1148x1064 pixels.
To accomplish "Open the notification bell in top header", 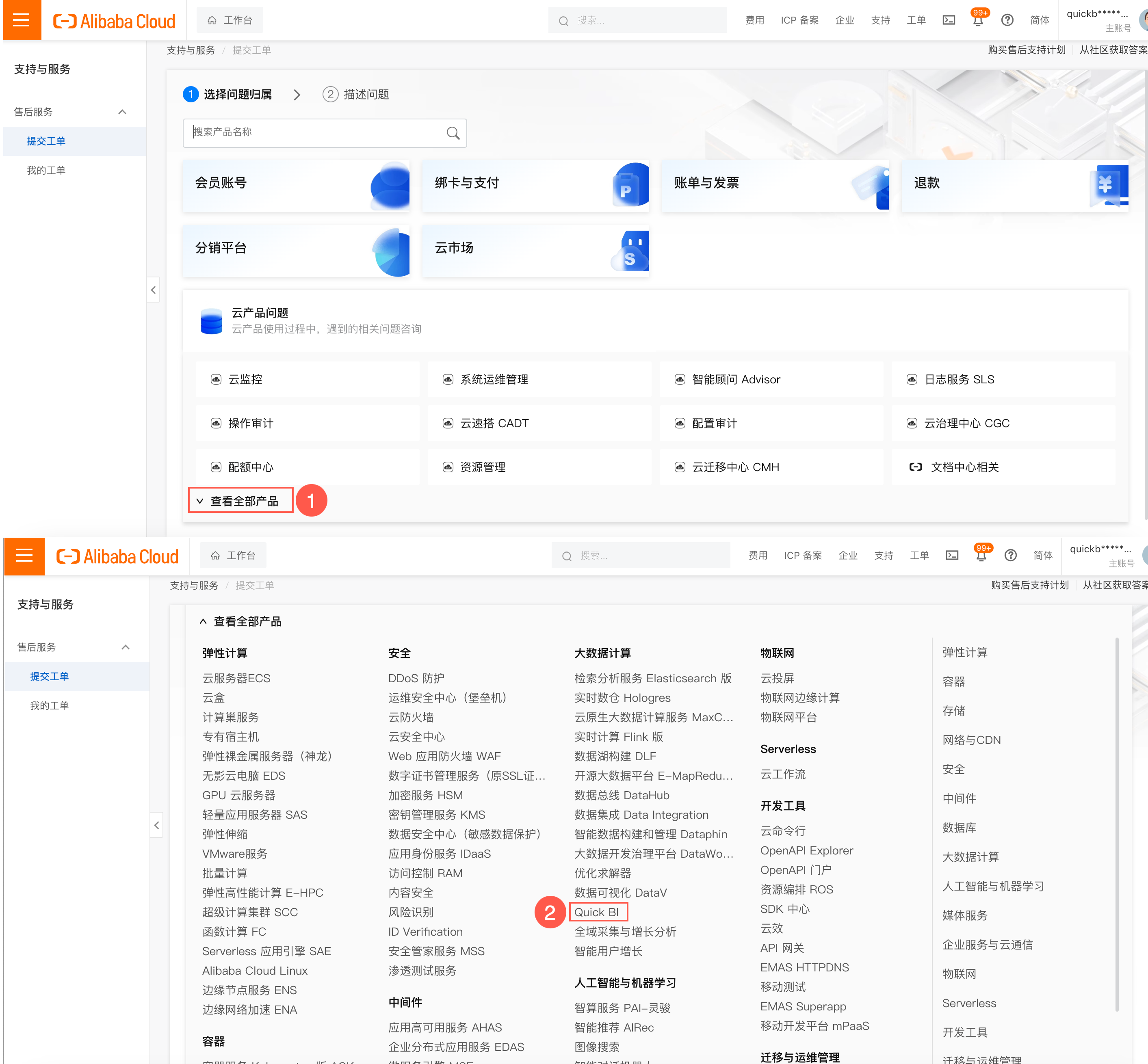I will click(x=977, y=21).
